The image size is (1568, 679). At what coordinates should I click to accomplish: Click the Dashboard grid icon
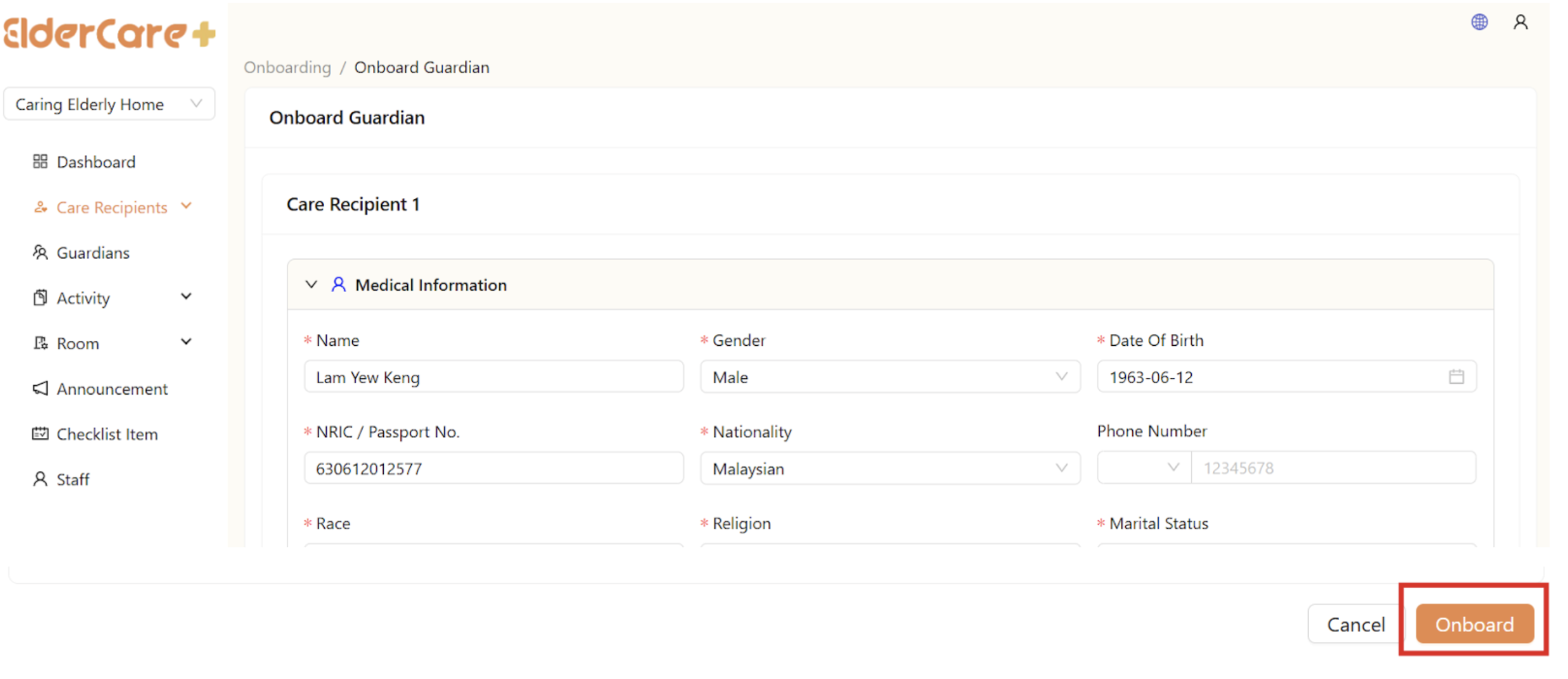point(40,162)
